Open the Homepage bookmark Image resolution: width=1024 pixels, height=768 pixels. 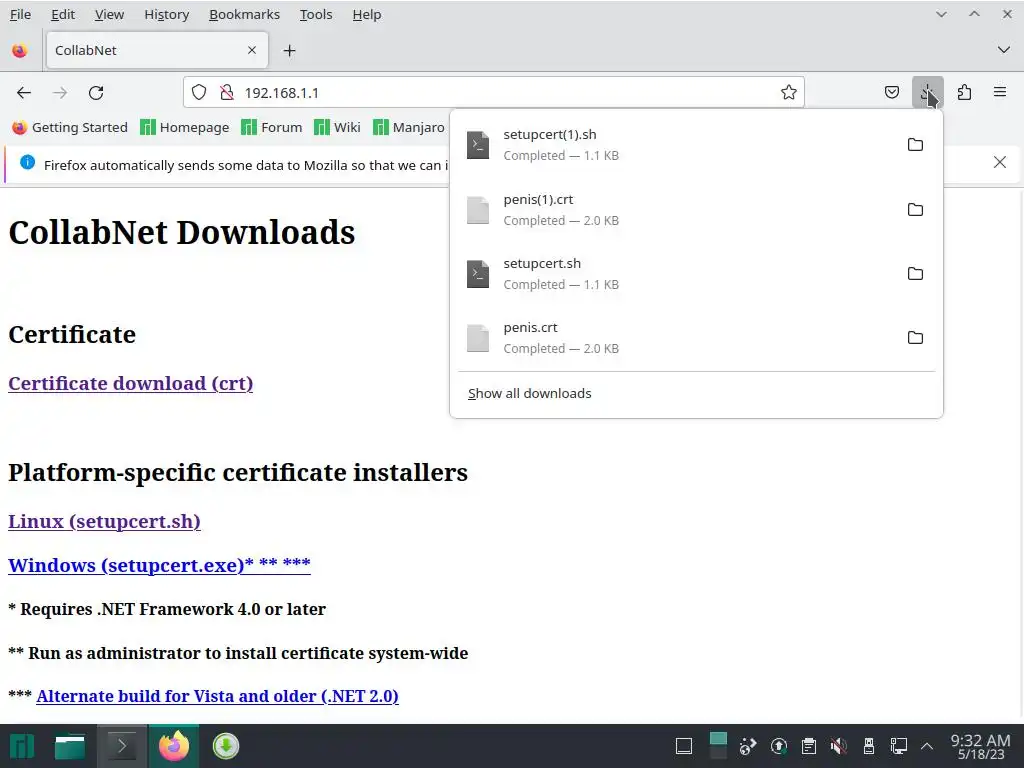(x=185, y=127)
